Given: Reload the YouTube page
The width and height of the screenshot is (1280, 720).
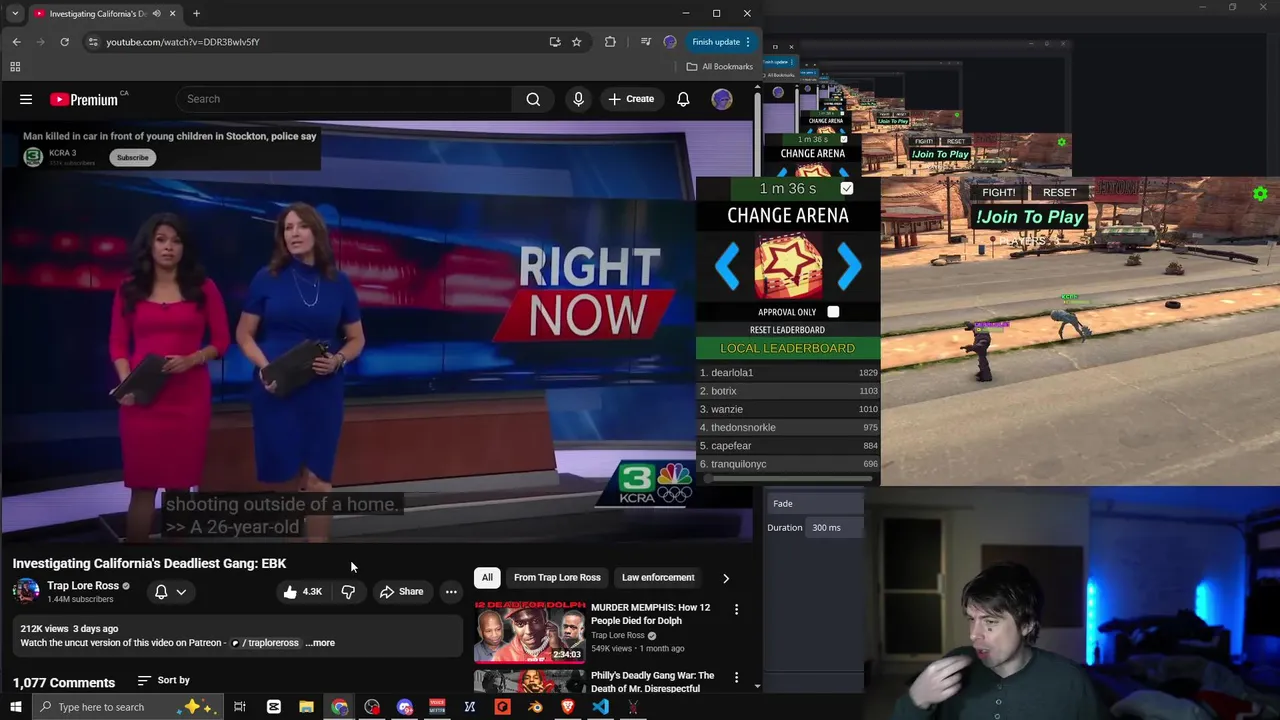Looking at the screenshot, I should (64, 42).
